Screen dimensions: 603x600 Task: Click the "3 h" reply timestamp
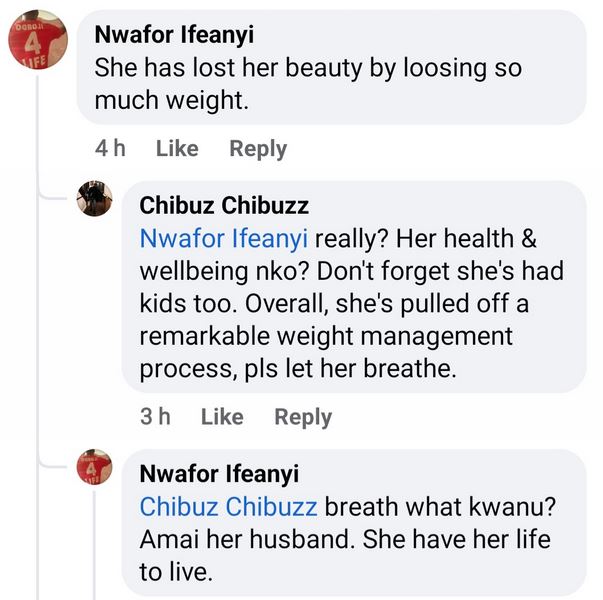[x=155, y=417]
